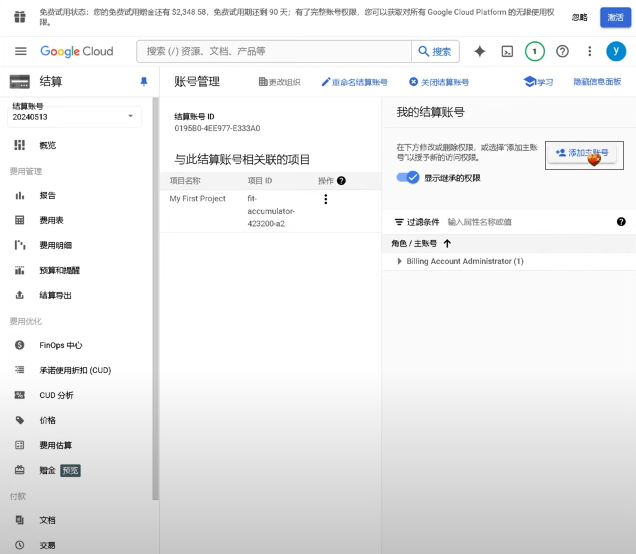The height and width of the screenshot is (554, 636).
Task: Focus the top search input field
Action: click(274, 51)
